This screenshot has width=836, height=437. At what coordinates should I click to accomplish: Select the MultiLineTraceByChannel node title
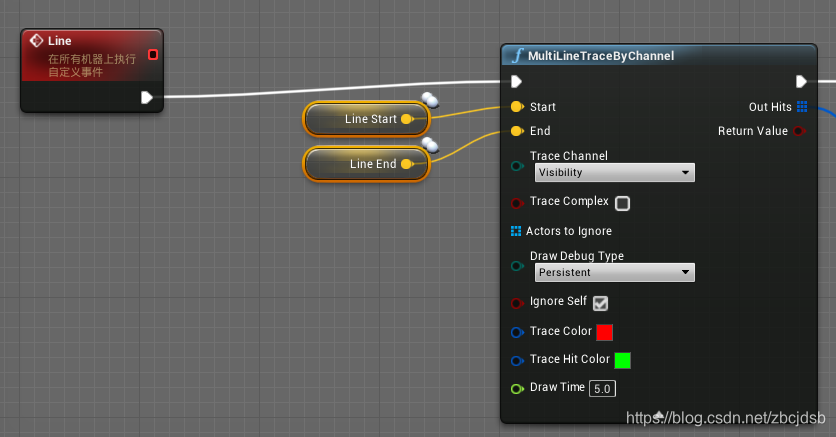click(x=601, y=56)
